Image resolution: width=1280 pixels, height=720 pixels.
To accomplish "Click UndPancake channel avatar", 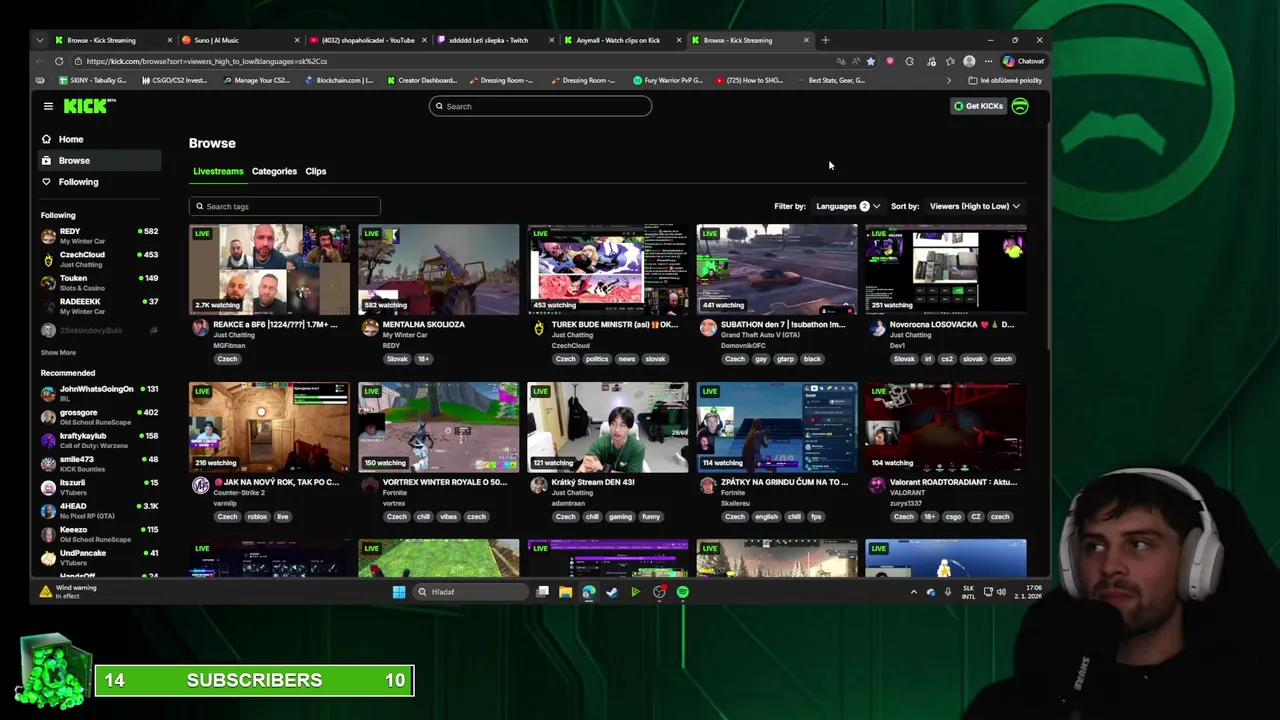I will [48, 557].
